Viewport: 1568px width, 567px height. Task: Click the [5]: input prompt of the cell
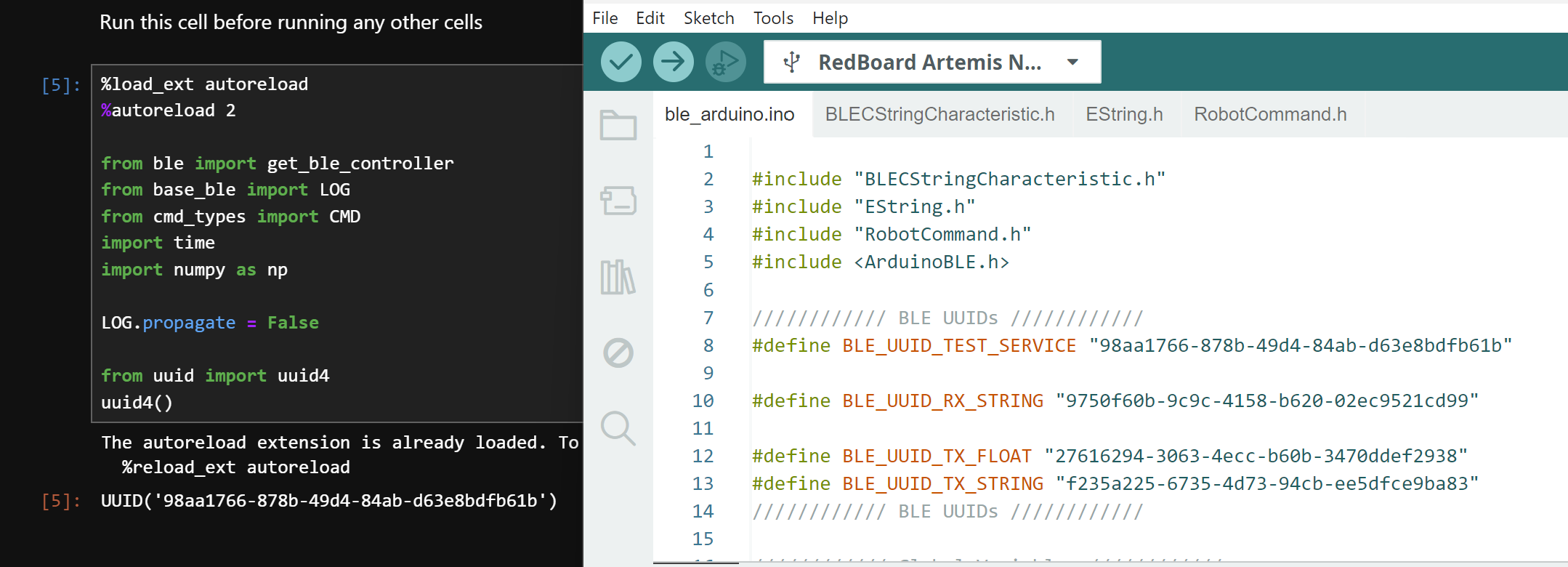(x=61, y=85)
